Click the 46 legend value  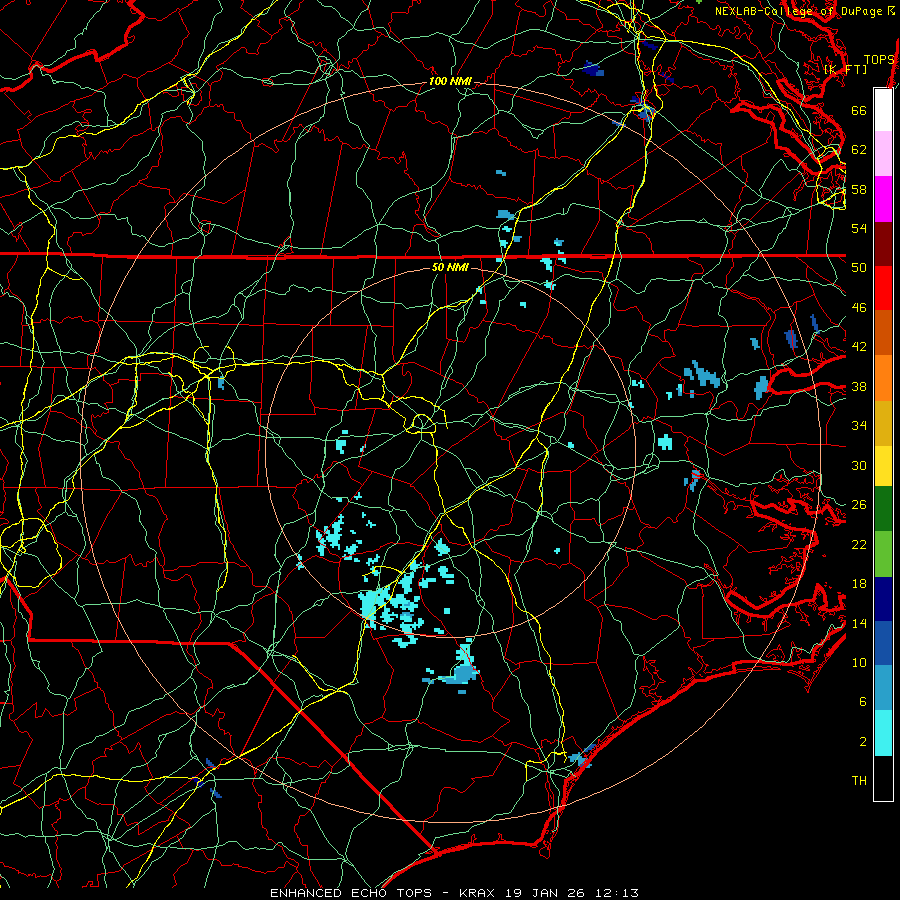click(x=859, y=308)
